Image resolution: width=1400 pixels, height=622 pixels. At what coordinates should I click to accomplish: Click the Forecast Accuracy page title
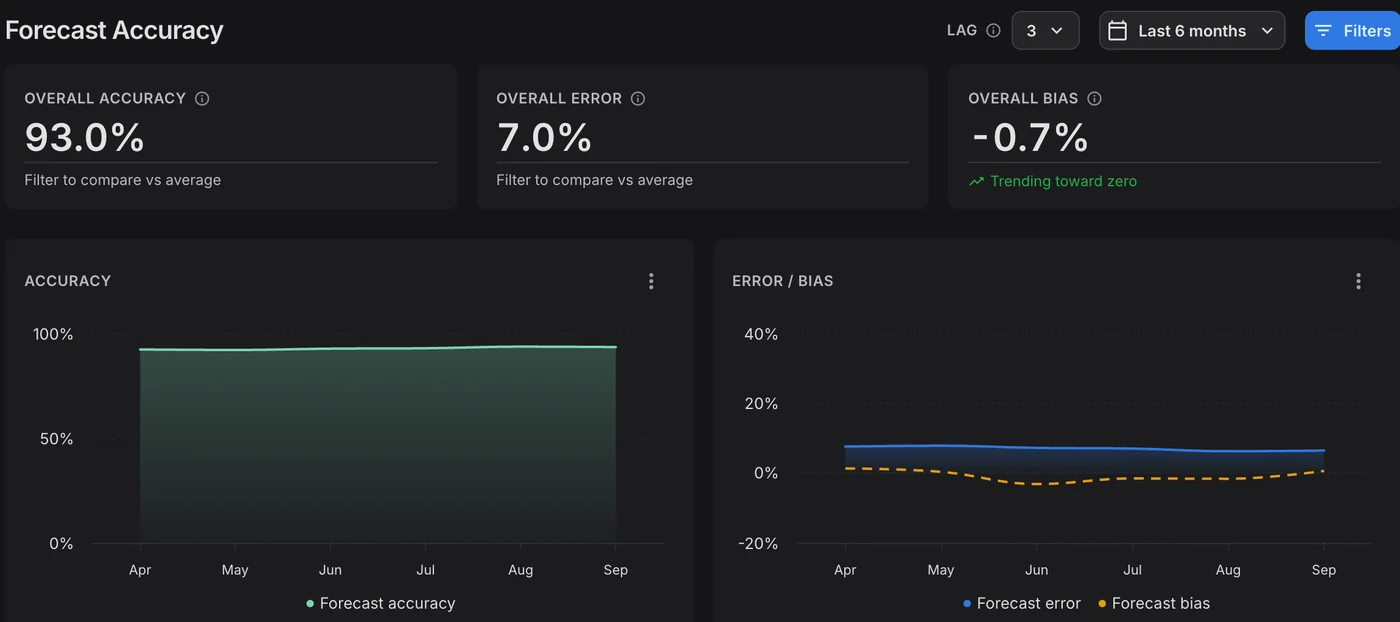pos(114,30)
